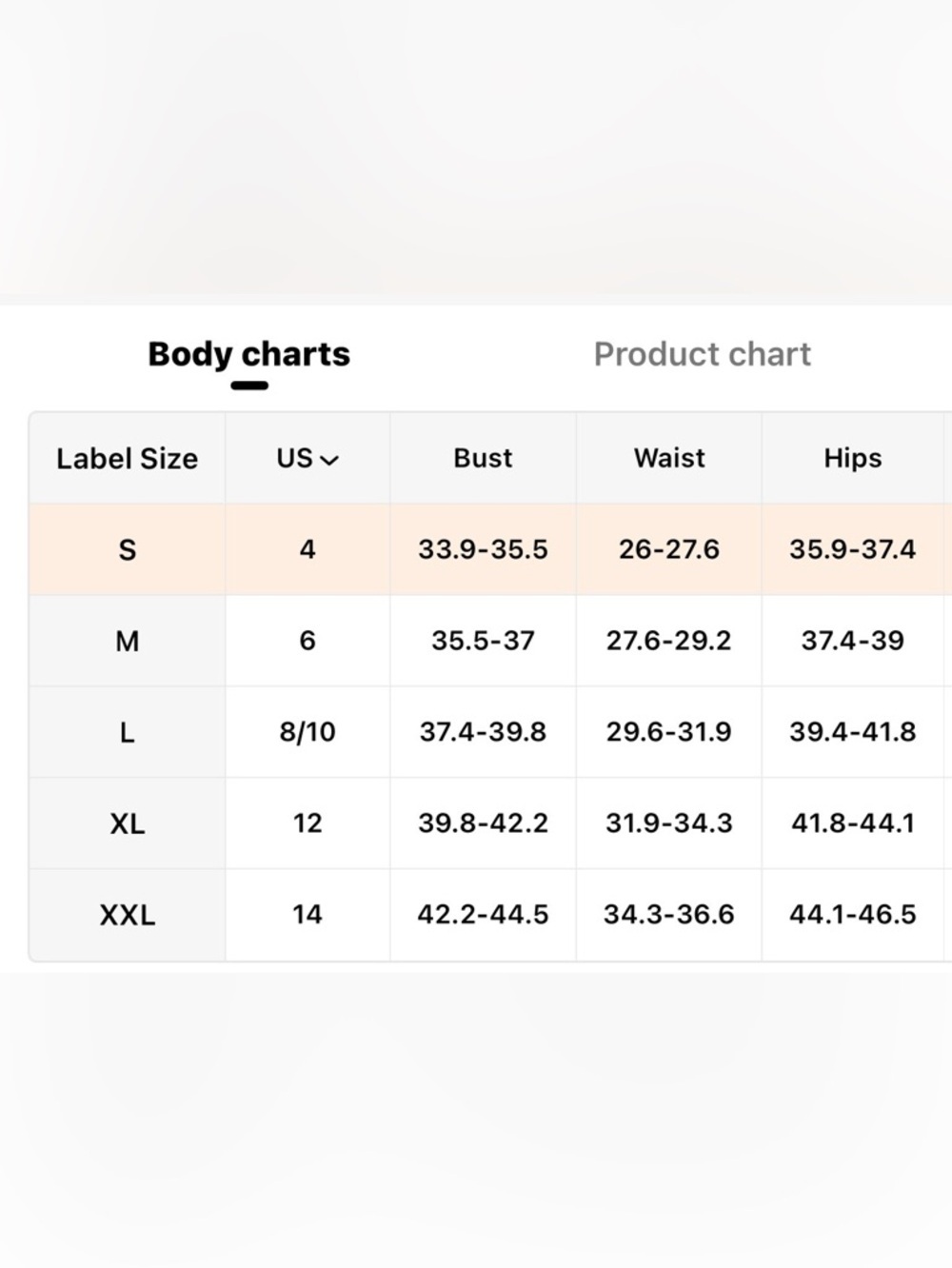
Task: Select the M size row label
Action: [127, 642]
